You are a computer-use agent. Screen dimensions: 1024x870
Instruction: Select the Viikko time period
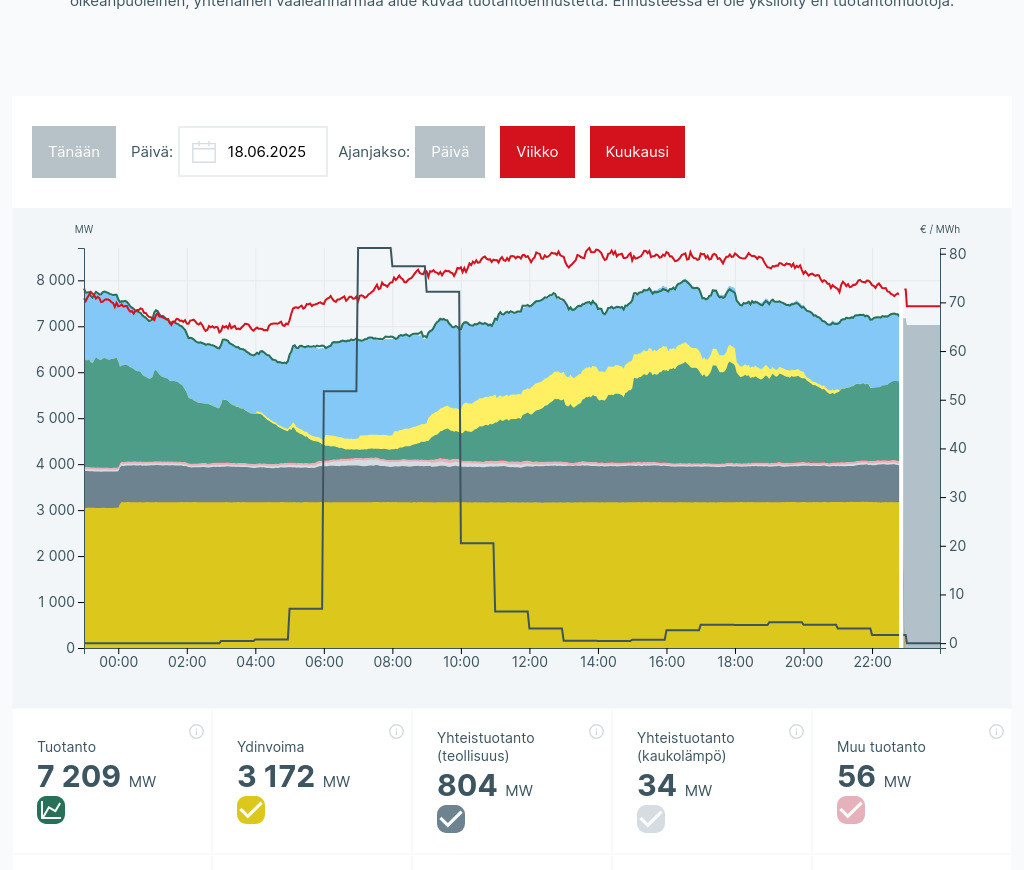click(537, 152)
